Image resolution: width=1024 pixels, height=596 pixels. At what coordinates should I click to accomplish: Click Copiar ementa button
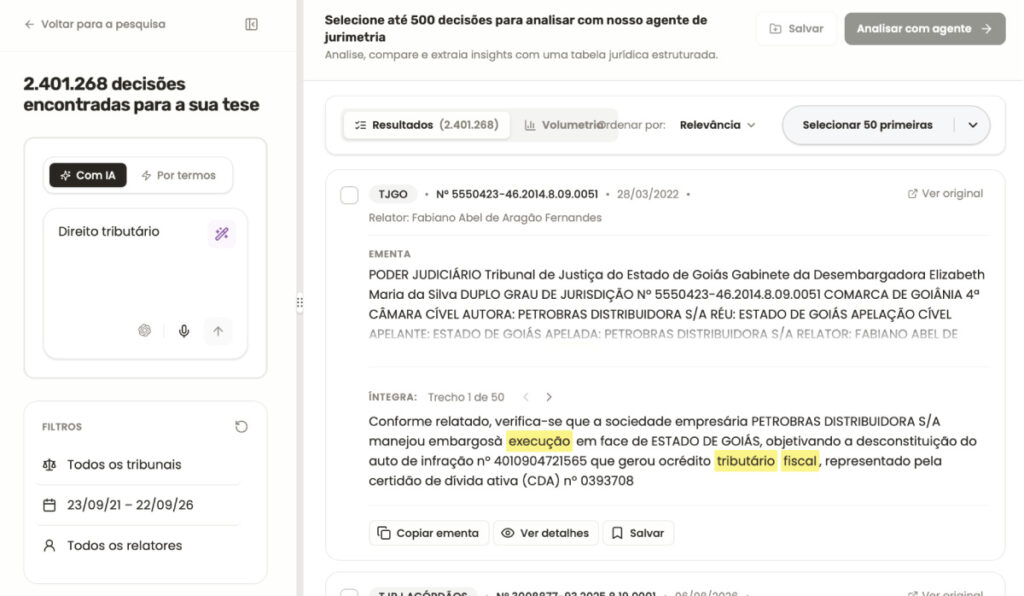point(428,533)
